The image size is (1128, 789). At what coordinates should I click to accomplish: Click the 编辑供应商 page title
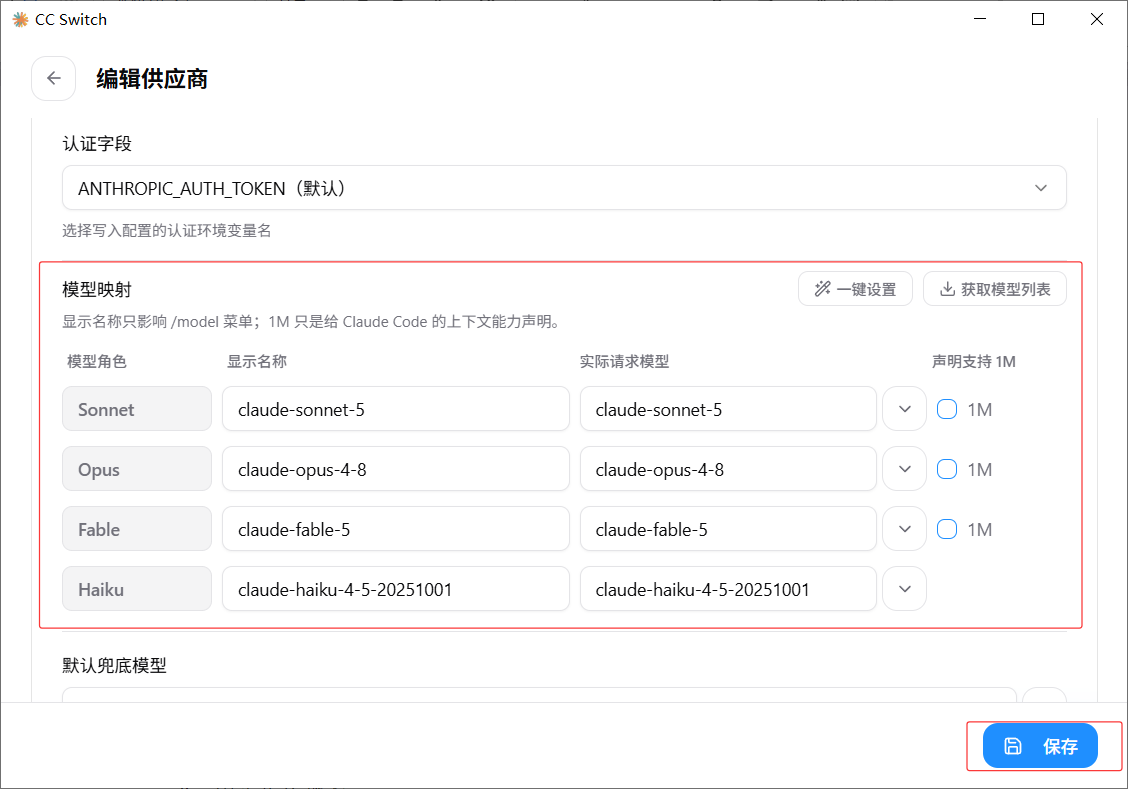tap(152, 79)
